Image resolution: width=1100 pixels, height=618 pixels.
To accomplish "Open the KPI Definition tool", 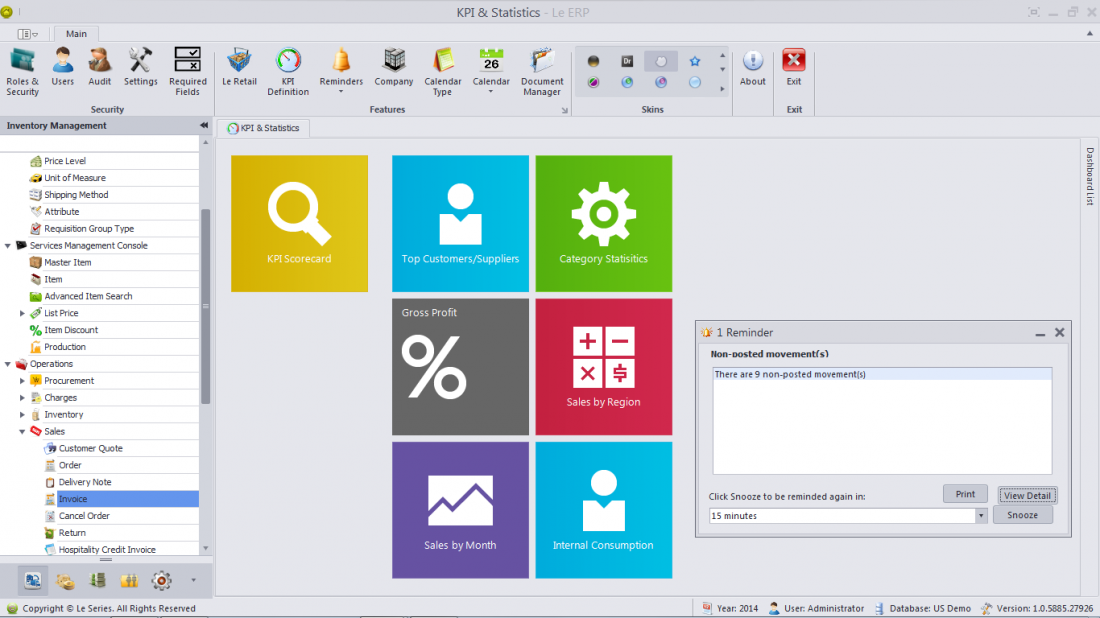I will pyautogui.click(x=288, y=71).
